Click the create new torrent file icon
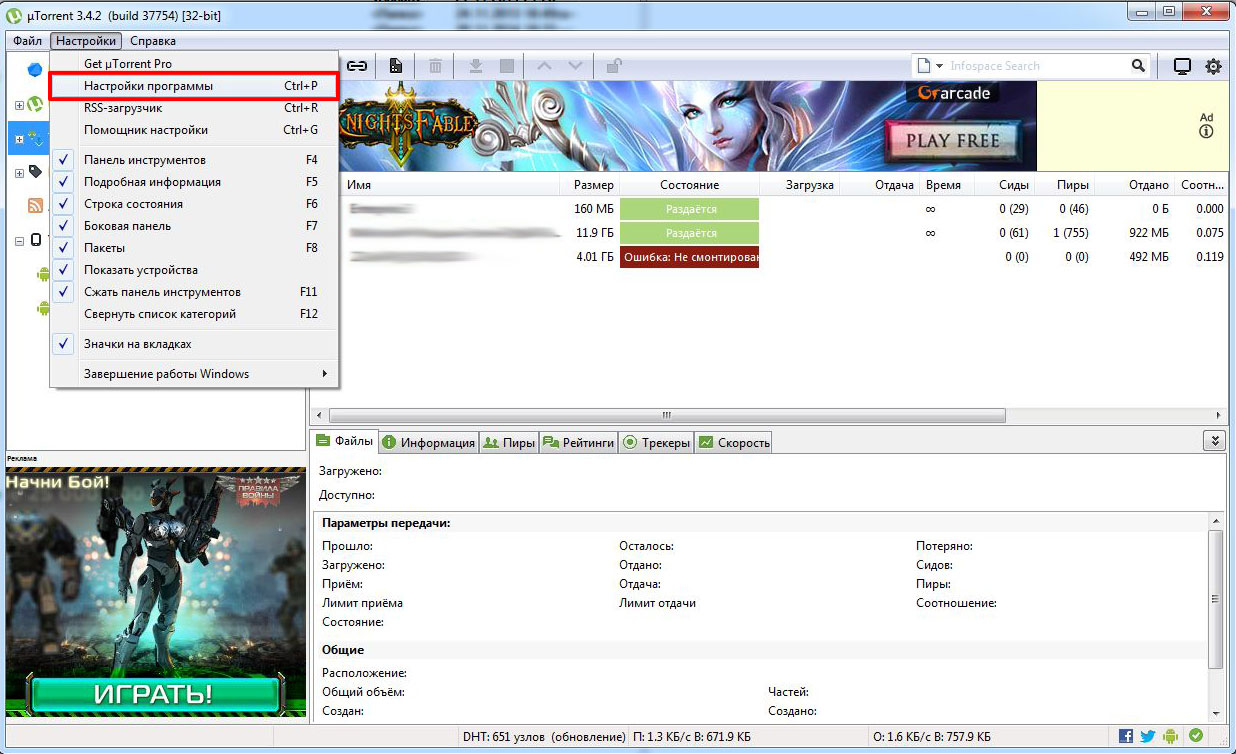This screenshot has height=754, width=1236. [x=396, y=66]
